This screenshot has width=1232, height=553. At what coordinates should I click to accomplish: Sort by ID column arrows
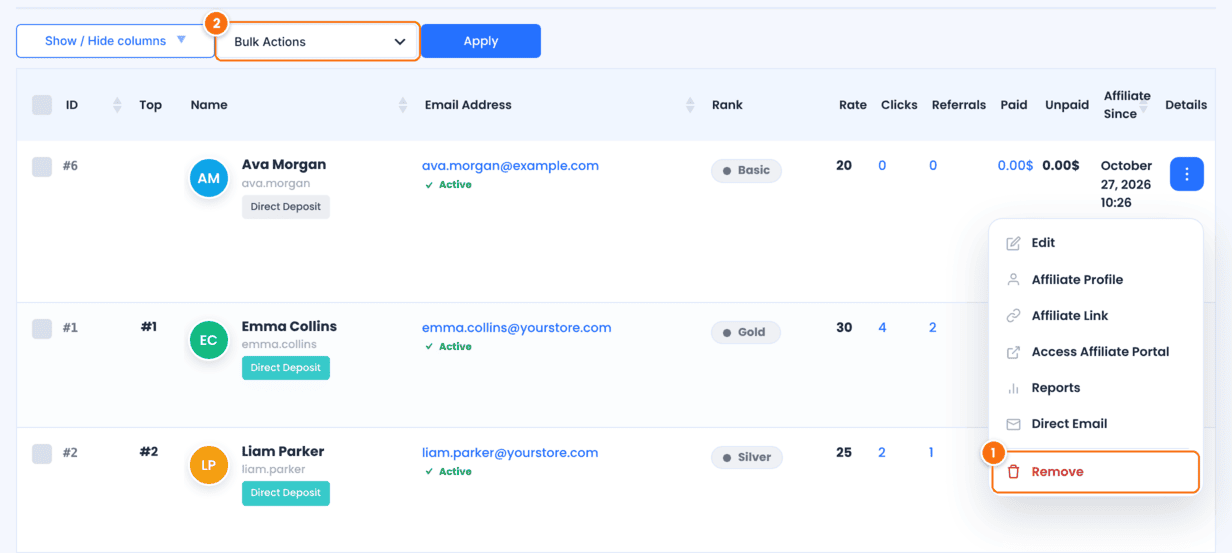(x=117, y=105)
